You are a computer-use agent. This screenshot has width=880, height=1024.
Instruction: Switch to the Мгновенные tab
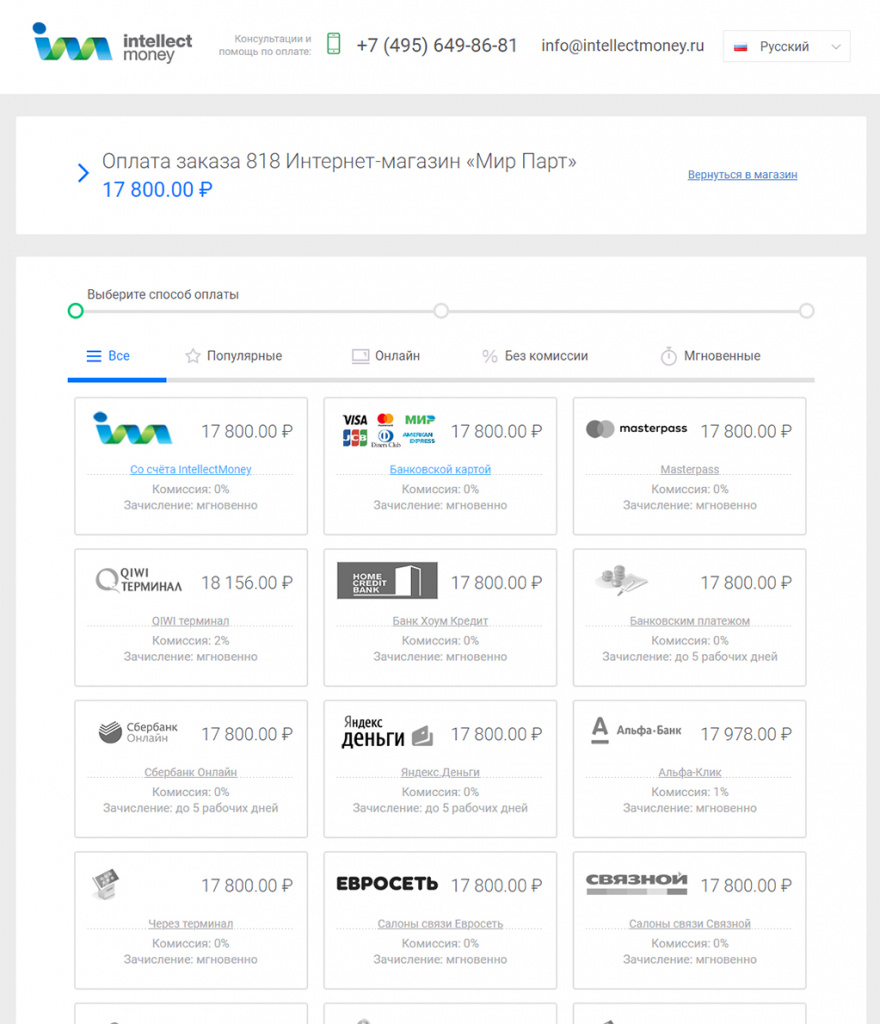click(710, 356)
